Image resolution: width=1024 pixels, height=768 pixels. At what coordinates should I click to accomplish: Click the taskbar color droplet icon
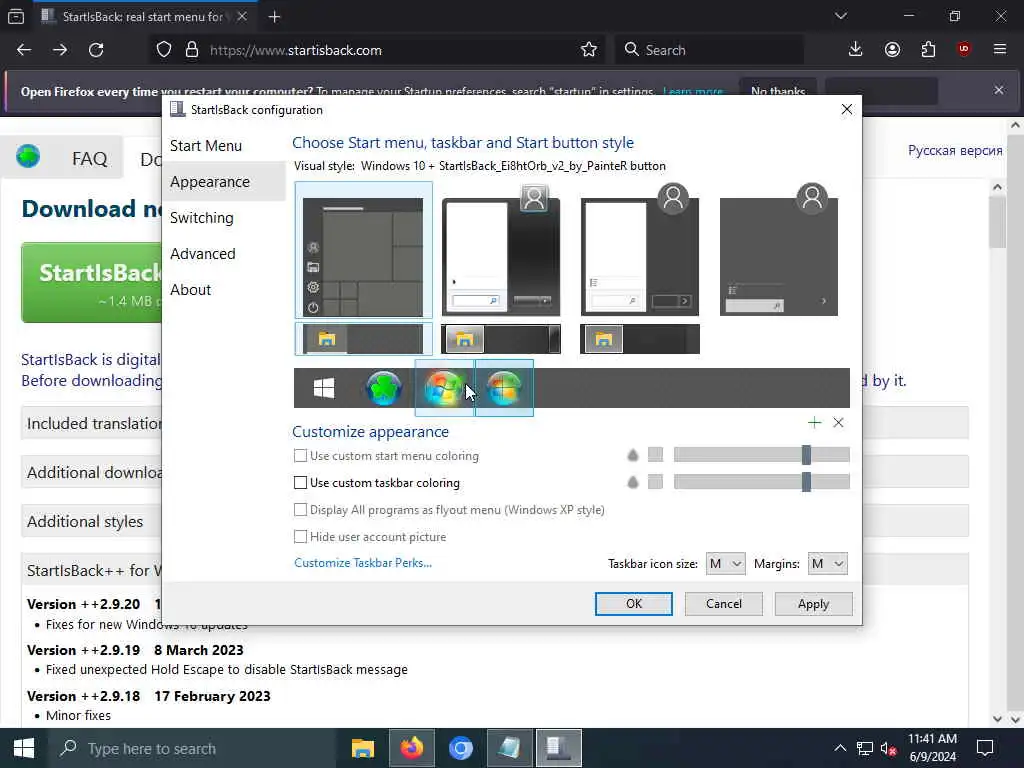click(633, 482)
